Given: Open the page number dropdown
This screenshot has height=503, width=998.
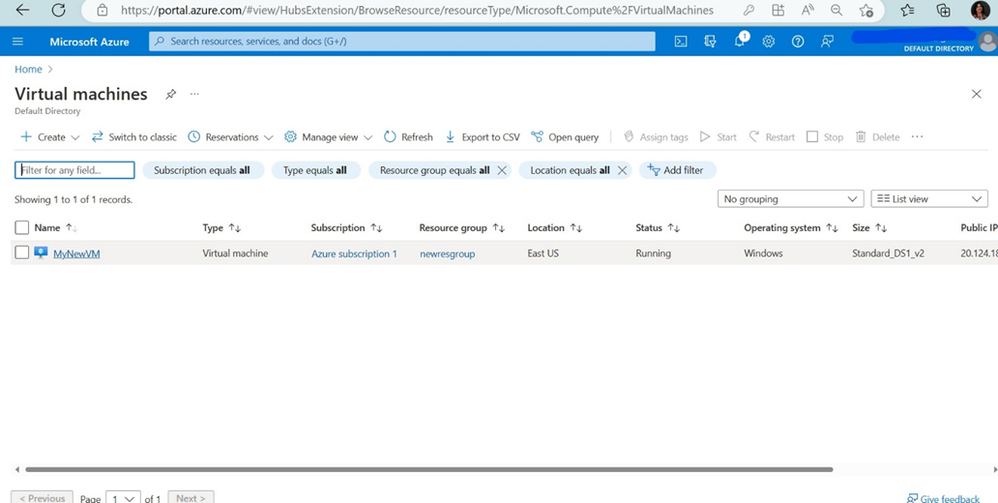Looking at the screenshot, I should pos(123,498).
